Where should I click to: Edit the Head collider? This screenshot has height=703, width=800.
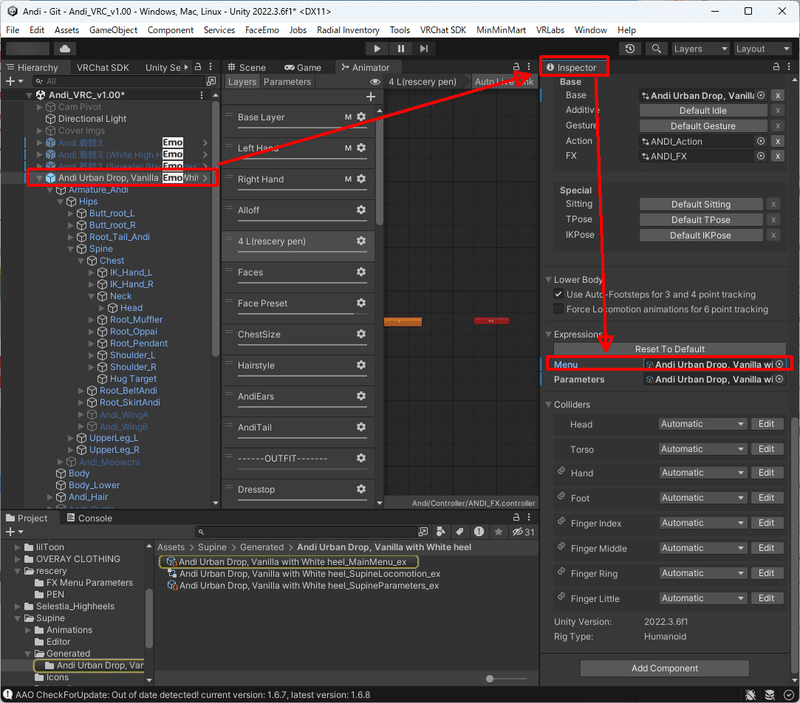[766, 424]
